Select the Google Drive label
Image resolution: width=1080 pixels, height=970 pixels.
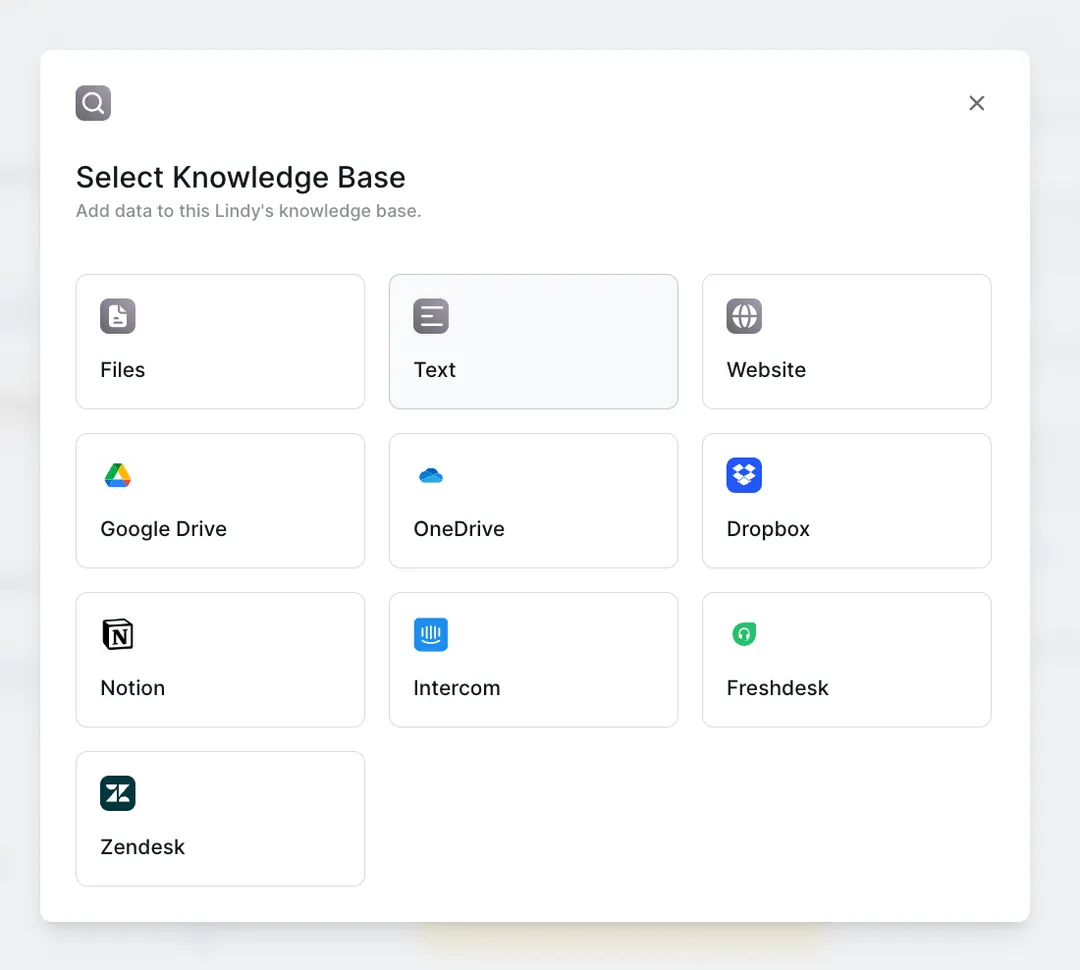(163, 529)
